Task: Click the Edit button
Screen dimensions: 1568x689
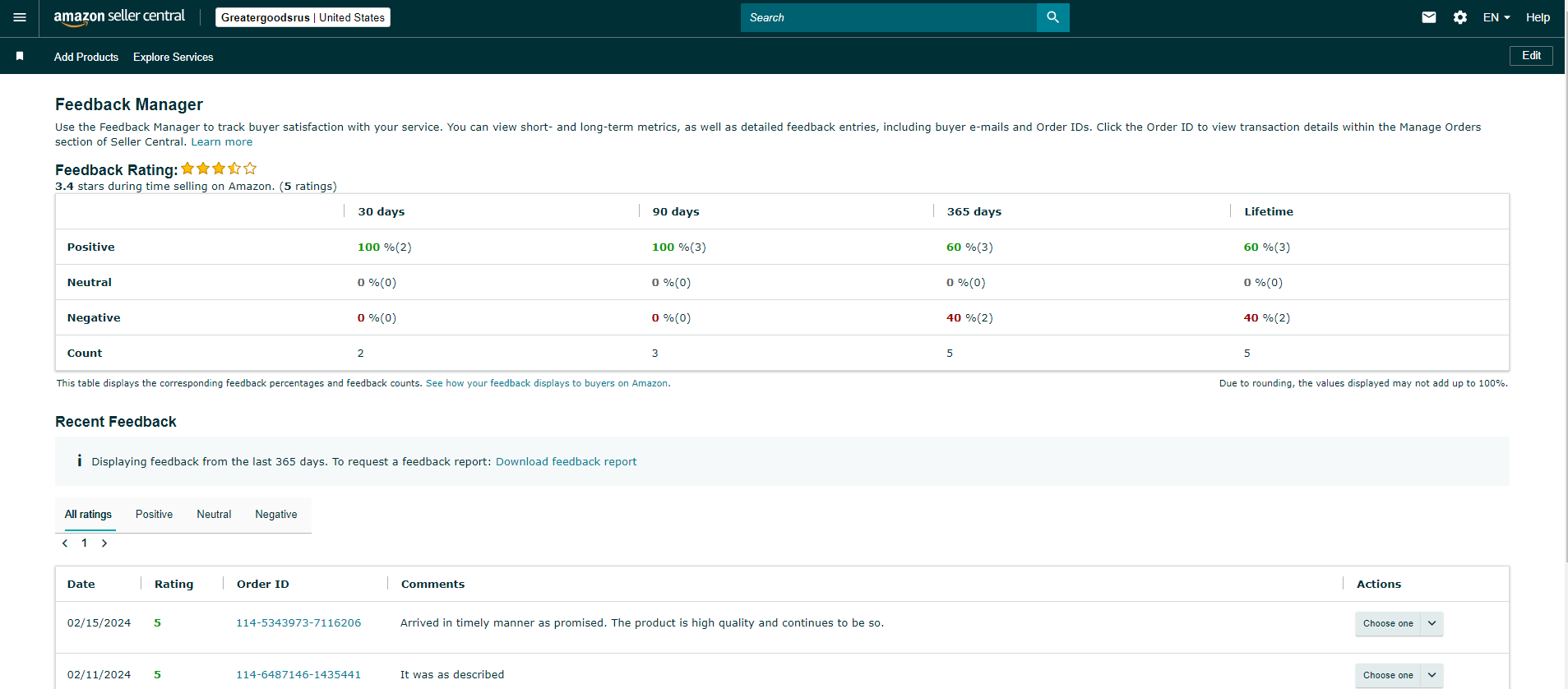Action: point(1531,56)
